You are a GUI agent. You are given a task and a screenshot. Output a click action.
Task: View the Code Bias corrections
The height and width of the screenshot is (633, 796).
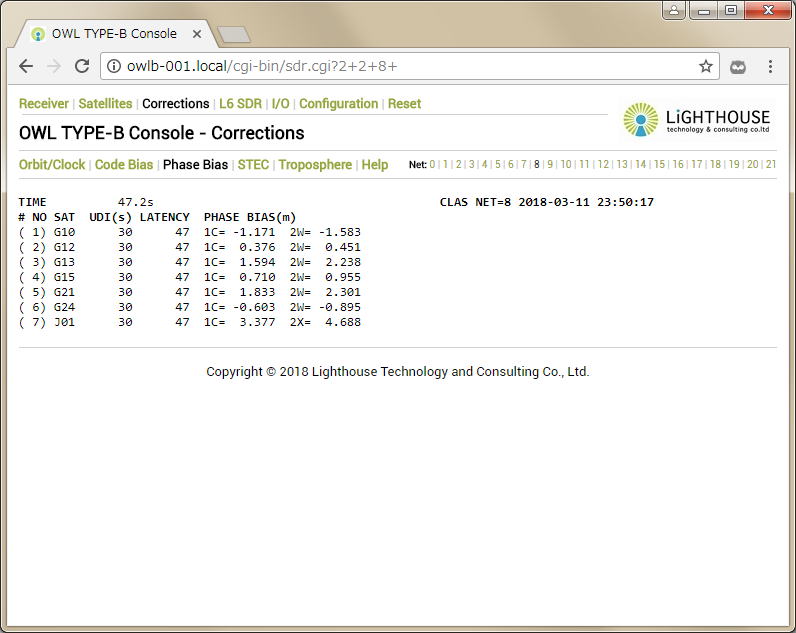(x=124, y=165)
